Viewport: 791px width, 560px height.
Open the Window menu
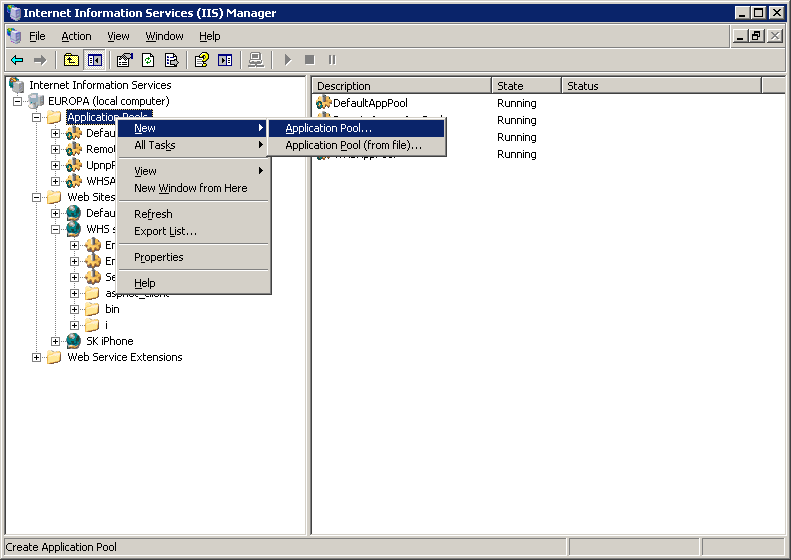tap(164, 36)
